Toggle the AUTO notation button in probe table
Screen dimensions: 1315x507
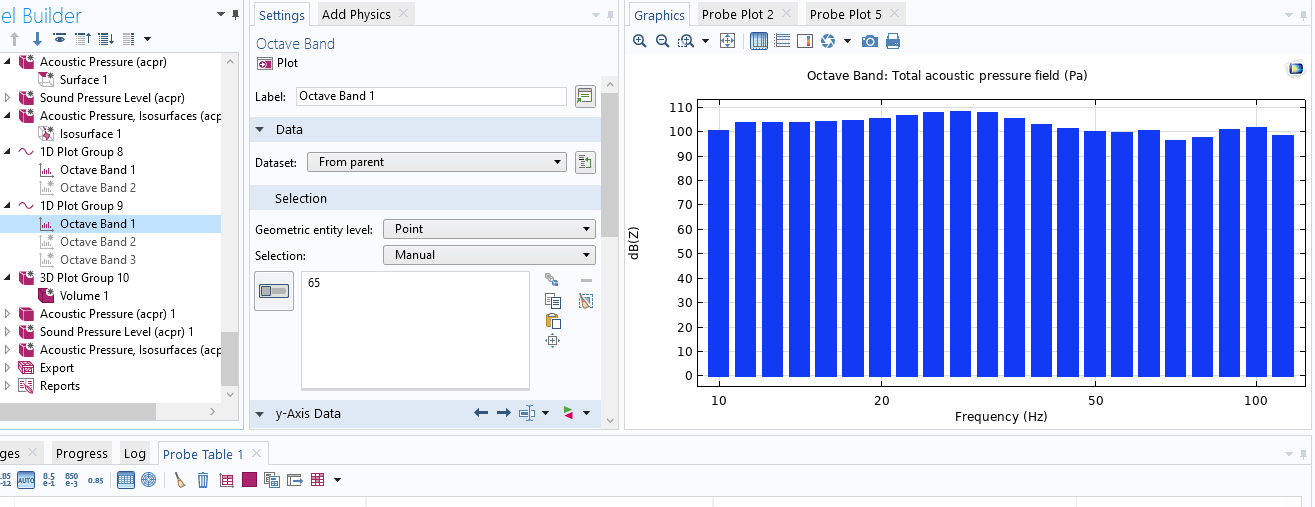[26, 480]
